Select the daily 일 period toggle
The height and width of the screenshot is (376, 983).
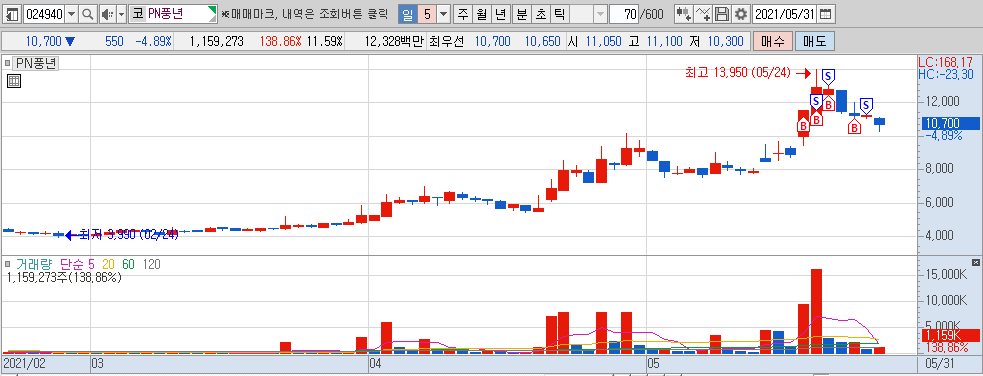(407, 14)
